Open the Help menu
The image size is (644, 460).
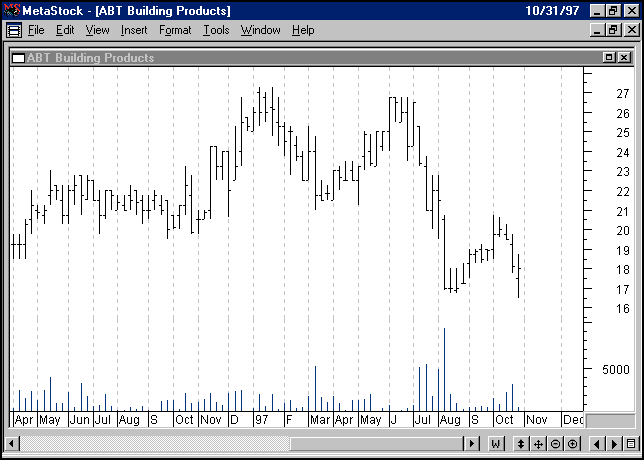coord(303,30)
